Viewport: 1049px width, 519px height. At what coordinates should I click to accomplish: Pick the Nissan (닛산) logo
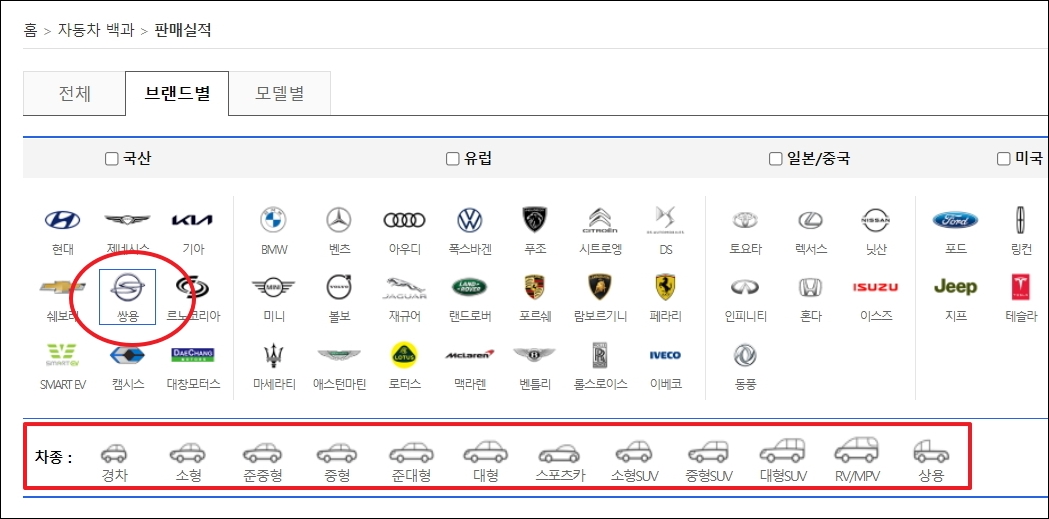876,219
